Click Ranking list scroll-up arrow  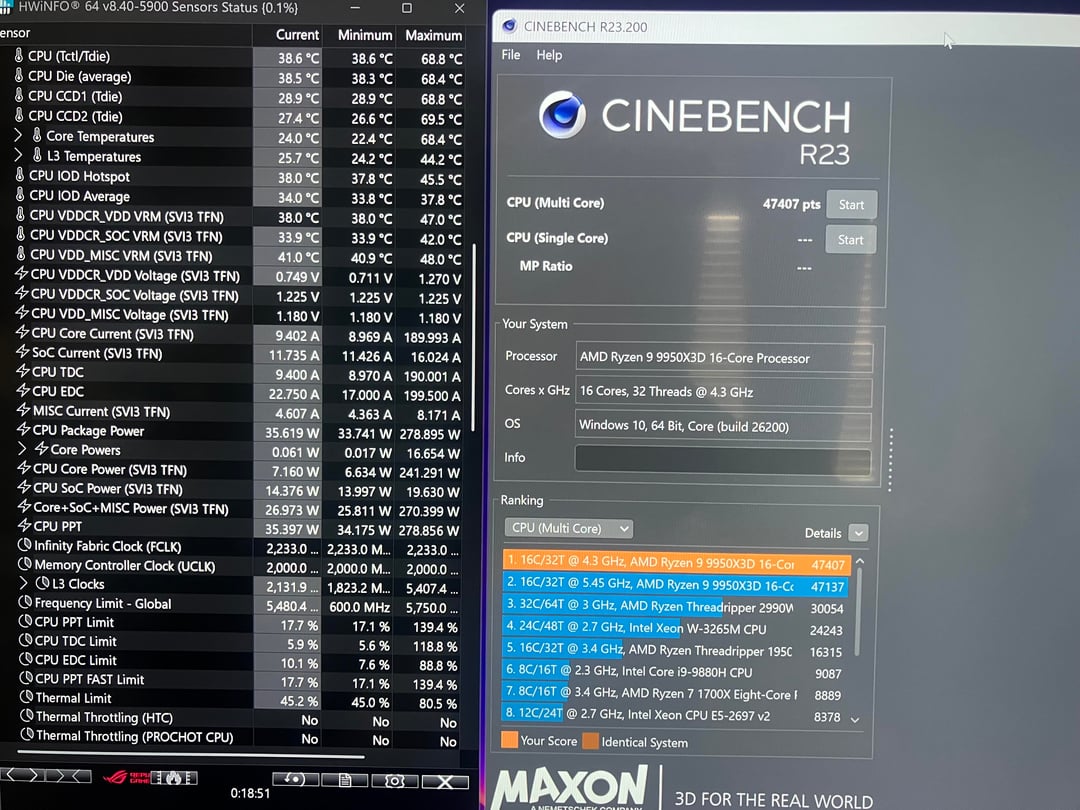point(860,561)
